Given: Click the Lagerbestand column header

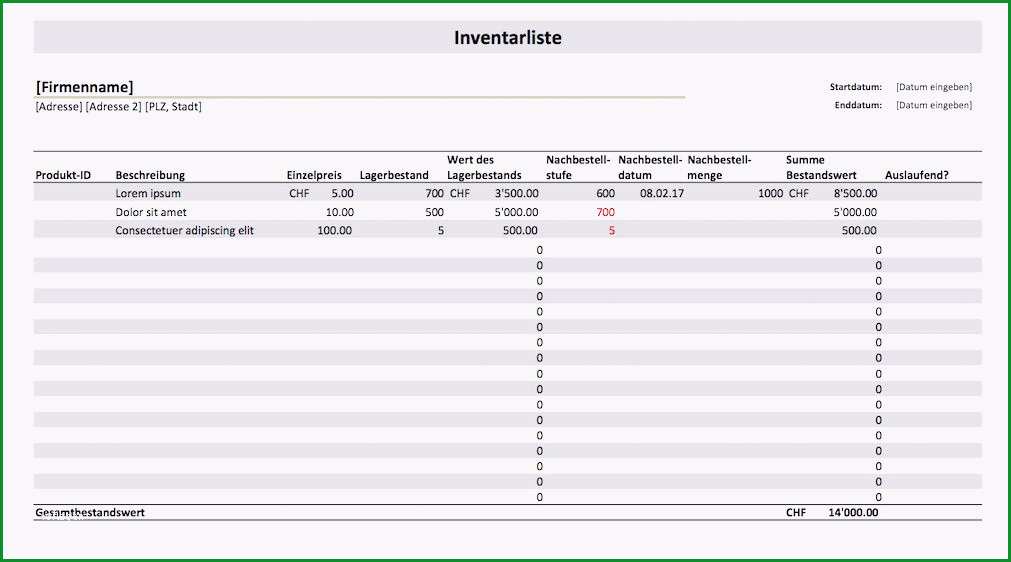Looking at the screenshot, I should click(394, 175).
